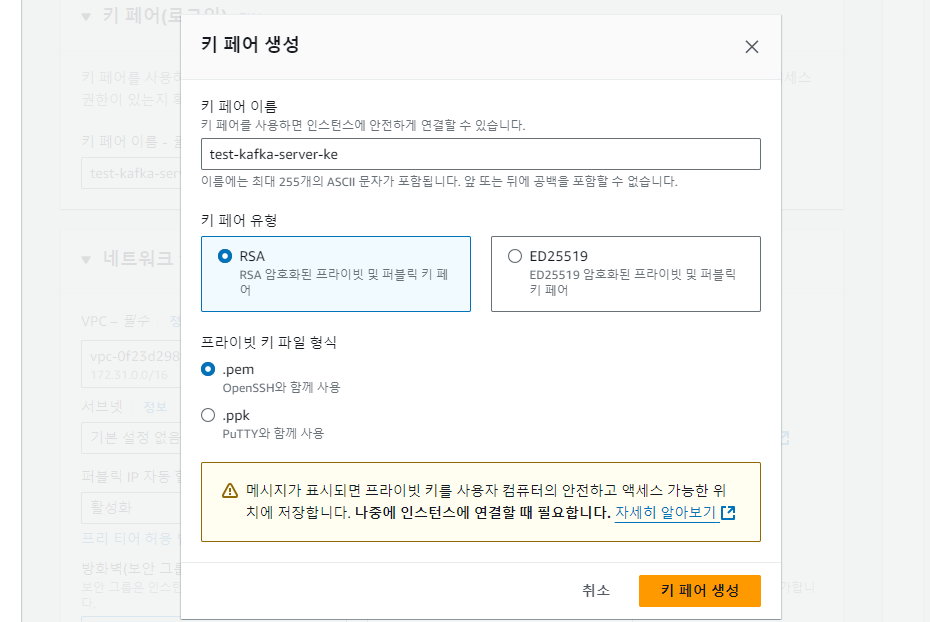Screen dimensions: 930x622
Task: Collapse the 네트워크 section arrow
Action: pyautogui.click(x=85, y=259)
